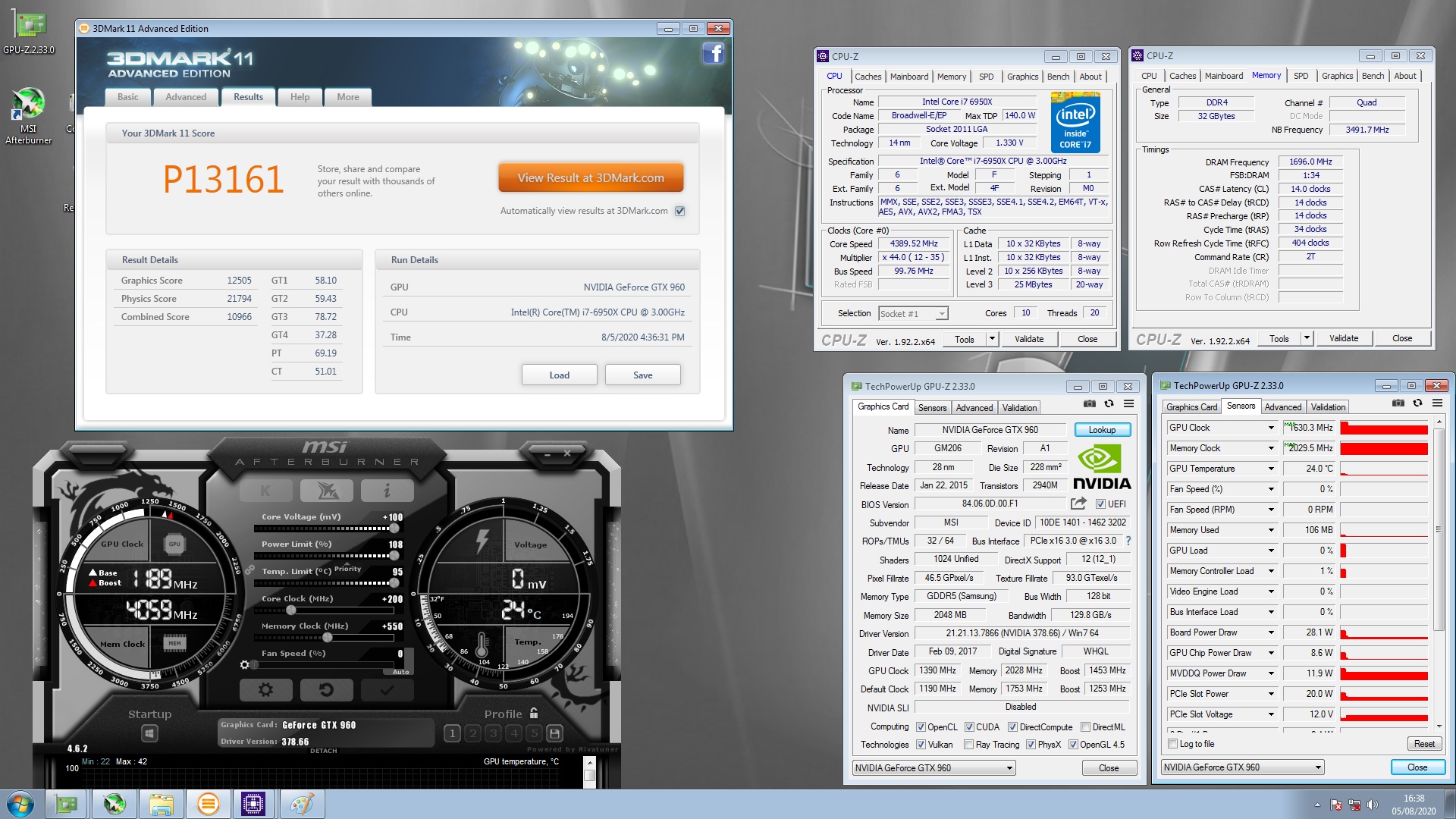The image size is (1456, 819).
Task: Toggle Vulkan checkbox in GPU-Z
Action: [x=921, y=745]
